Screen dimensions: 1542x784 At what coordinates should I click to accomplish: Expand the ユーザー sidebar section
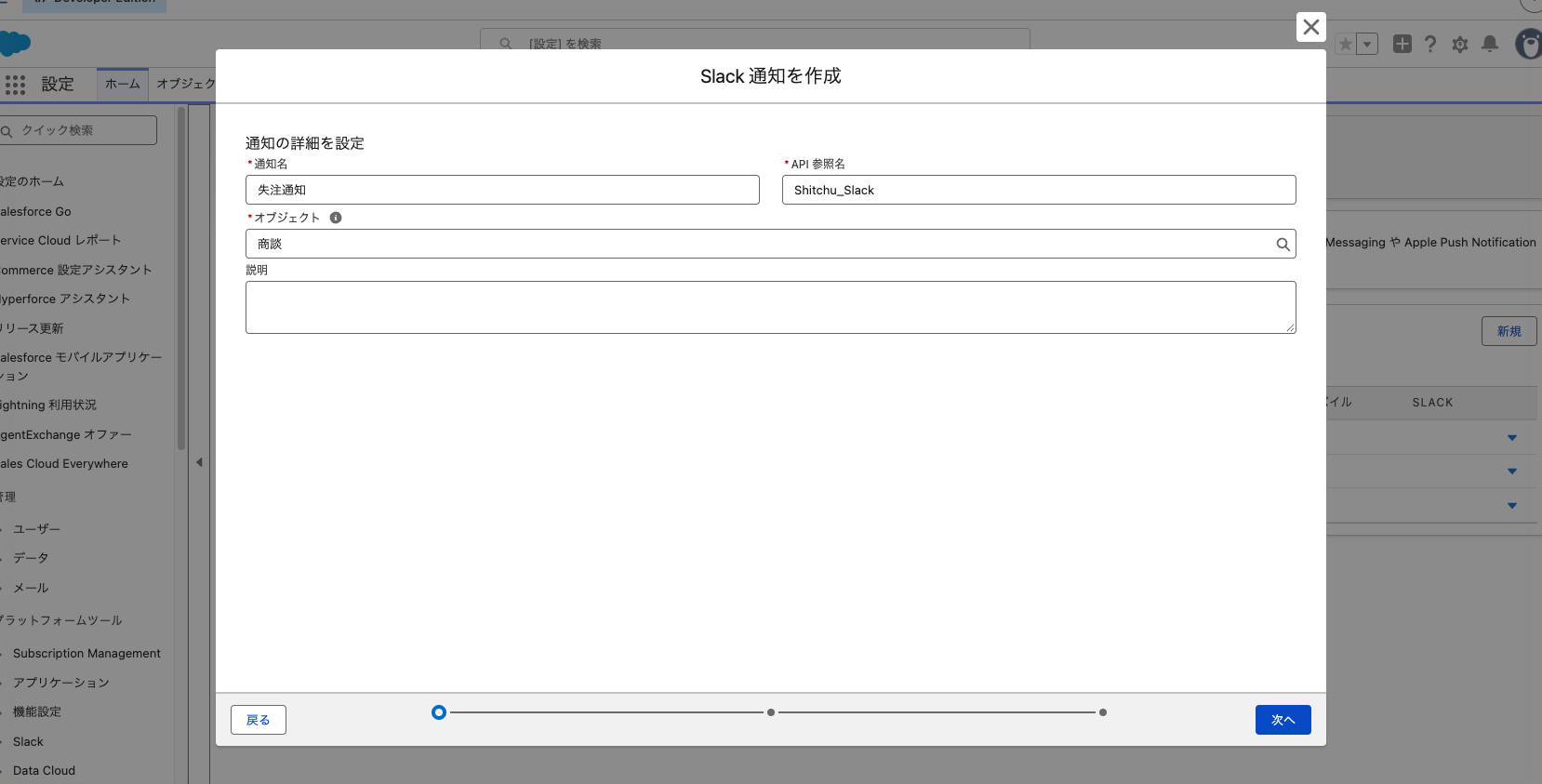[36, 529]
